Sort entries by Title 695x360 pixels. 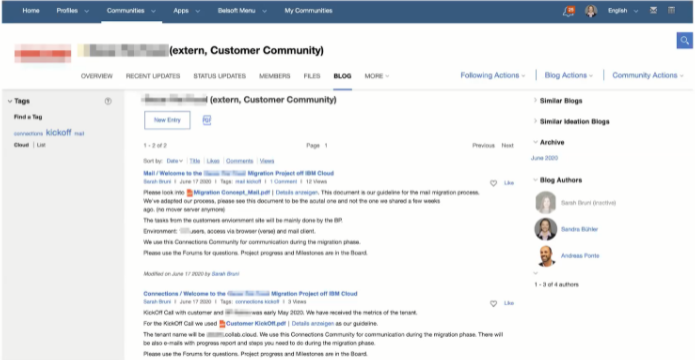click(x=195, y=161)
